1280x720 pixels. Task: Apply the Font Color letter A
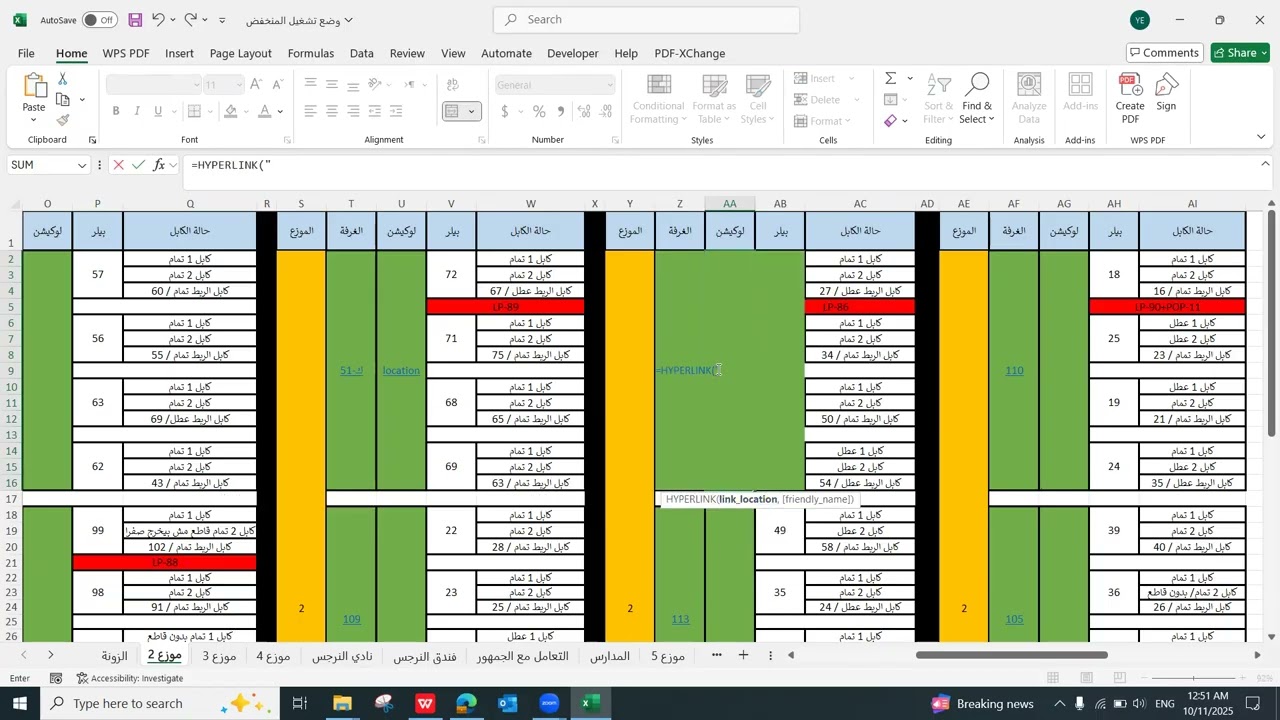point(265,111)
